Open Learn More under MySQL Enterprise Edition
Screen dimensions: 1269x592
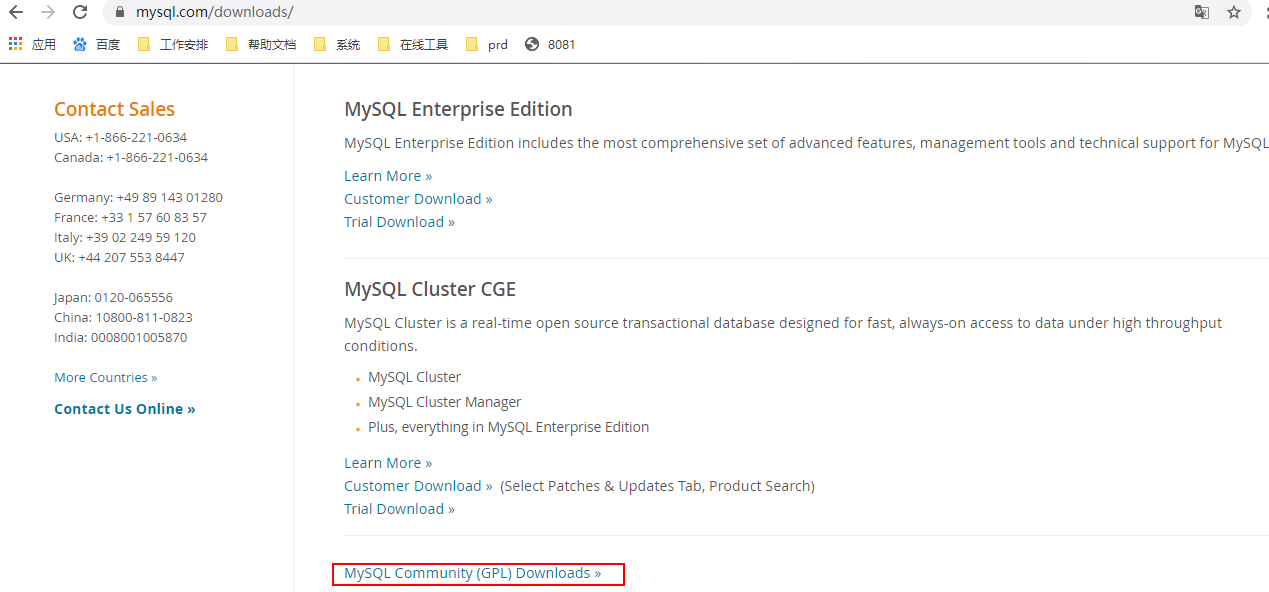(x=388, y=176)
